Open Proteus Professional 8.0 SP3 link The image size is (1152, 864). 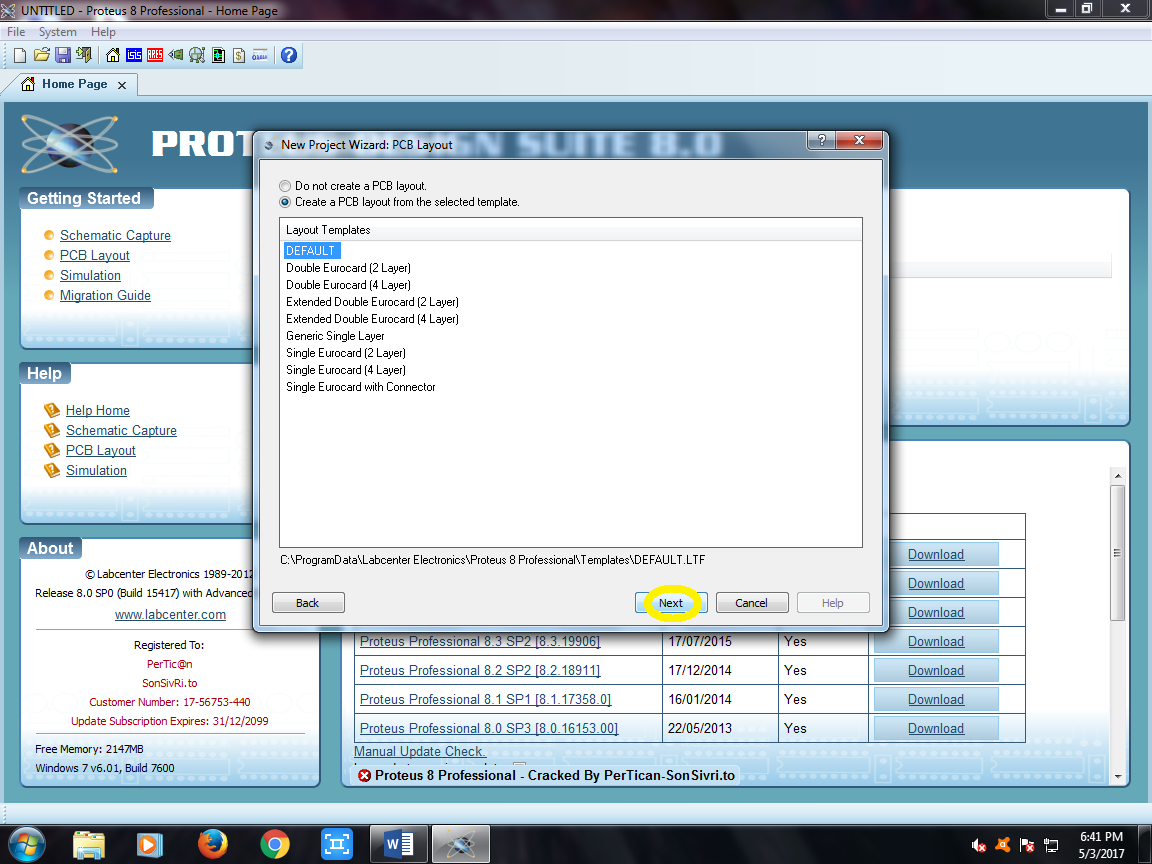point(489,728)
